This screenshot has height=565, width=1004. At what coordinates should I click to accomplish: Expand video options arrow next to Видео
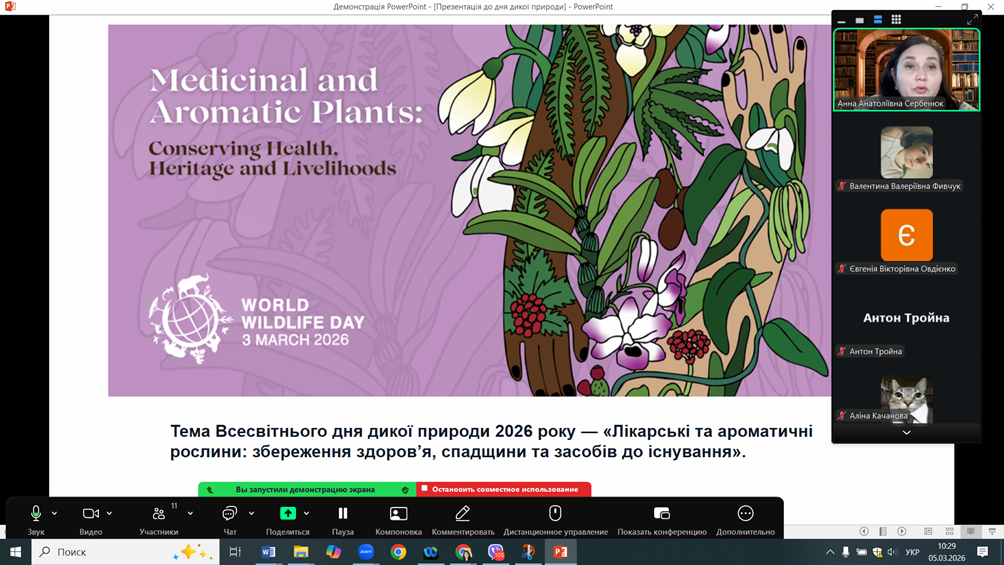[109, 514]
